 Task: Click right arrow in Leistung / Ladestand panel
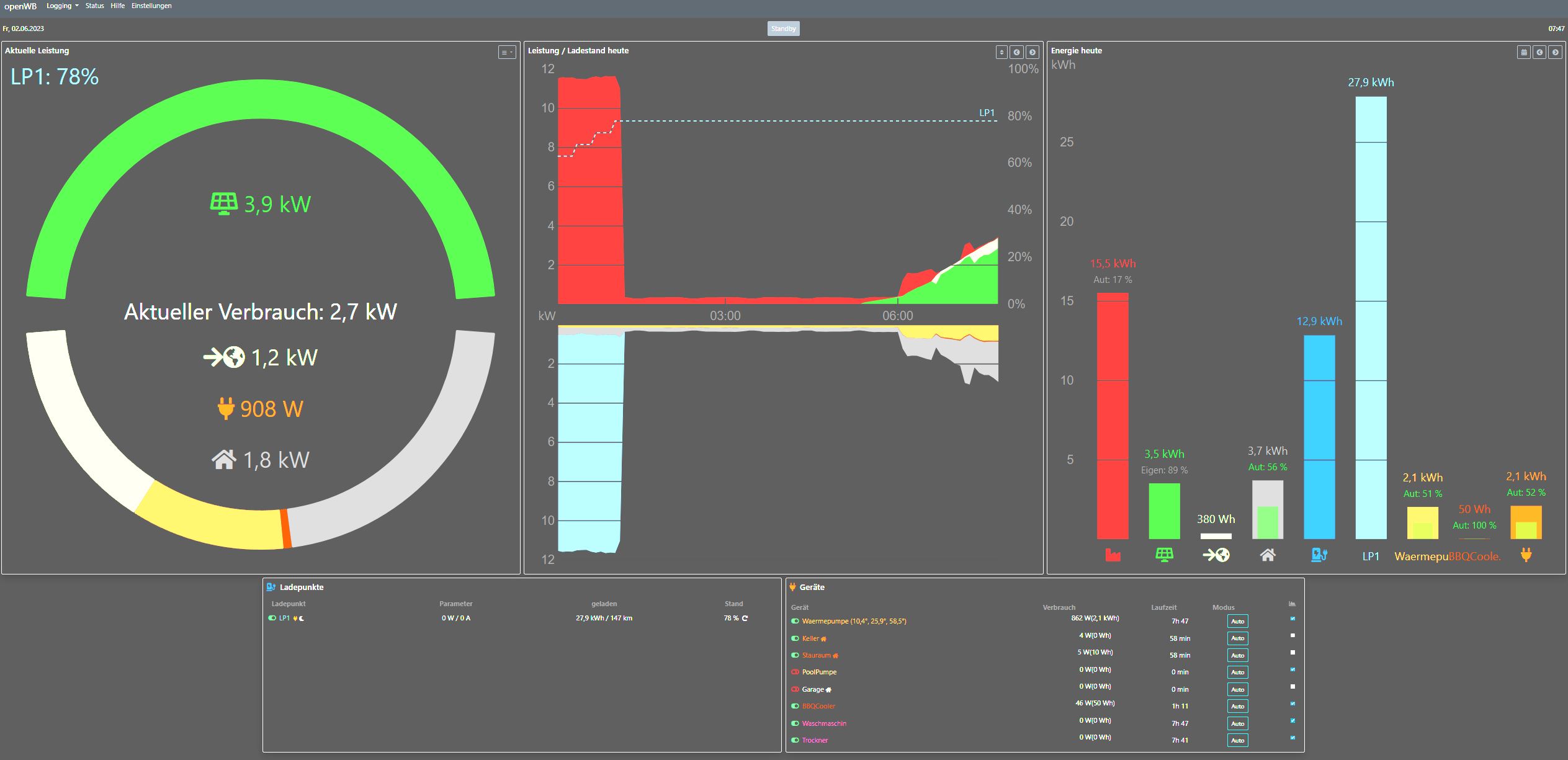click(x=1032, y=53)
